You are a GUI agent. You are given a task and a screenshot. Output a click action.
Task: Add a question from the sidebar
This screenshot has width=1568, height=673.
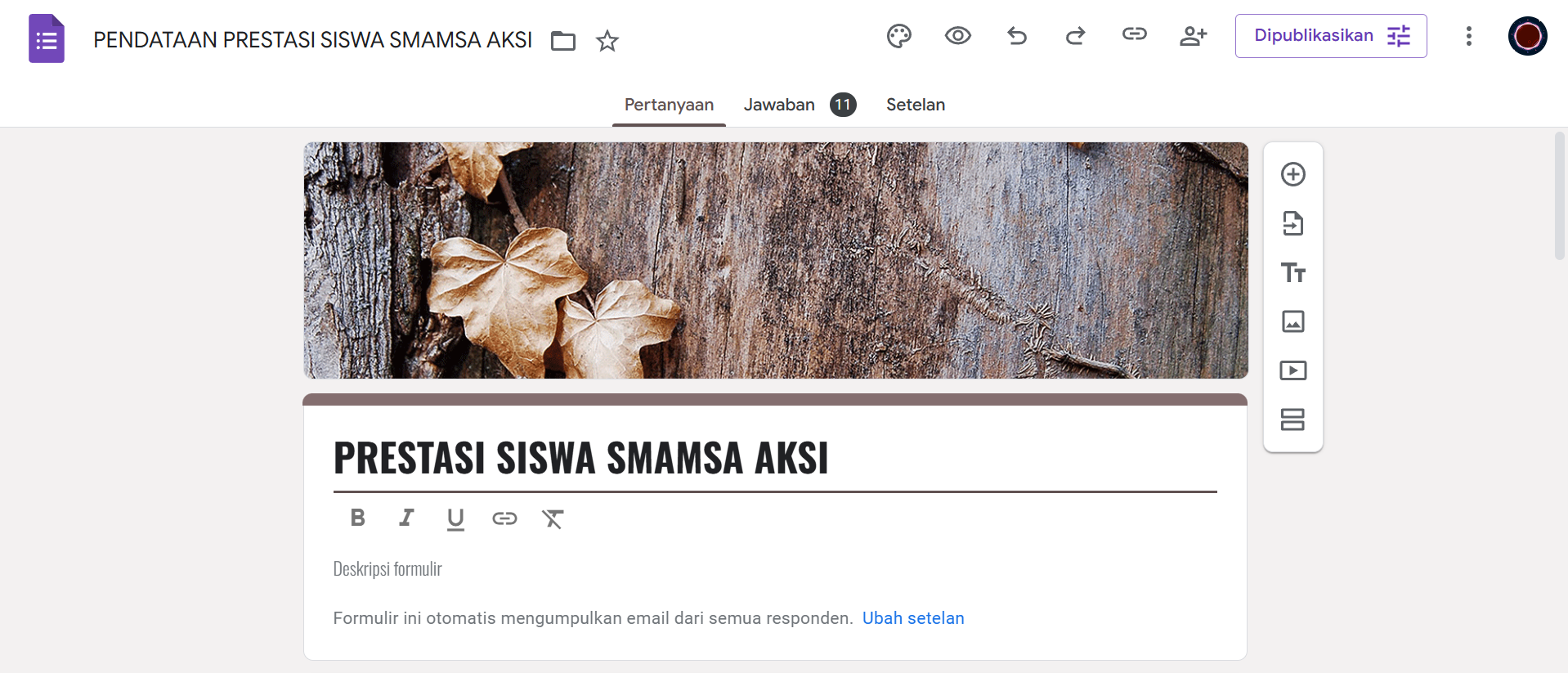(x=1292, y=174)
